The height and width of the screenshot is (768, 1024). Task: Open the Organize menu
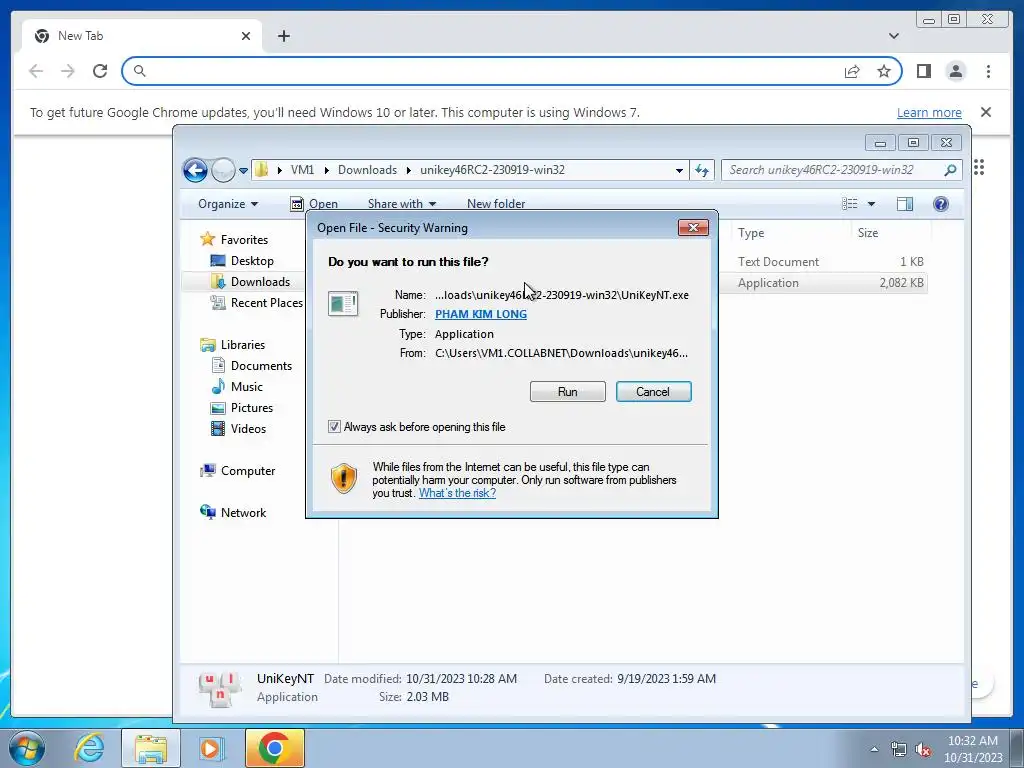[x=228, y=204]
